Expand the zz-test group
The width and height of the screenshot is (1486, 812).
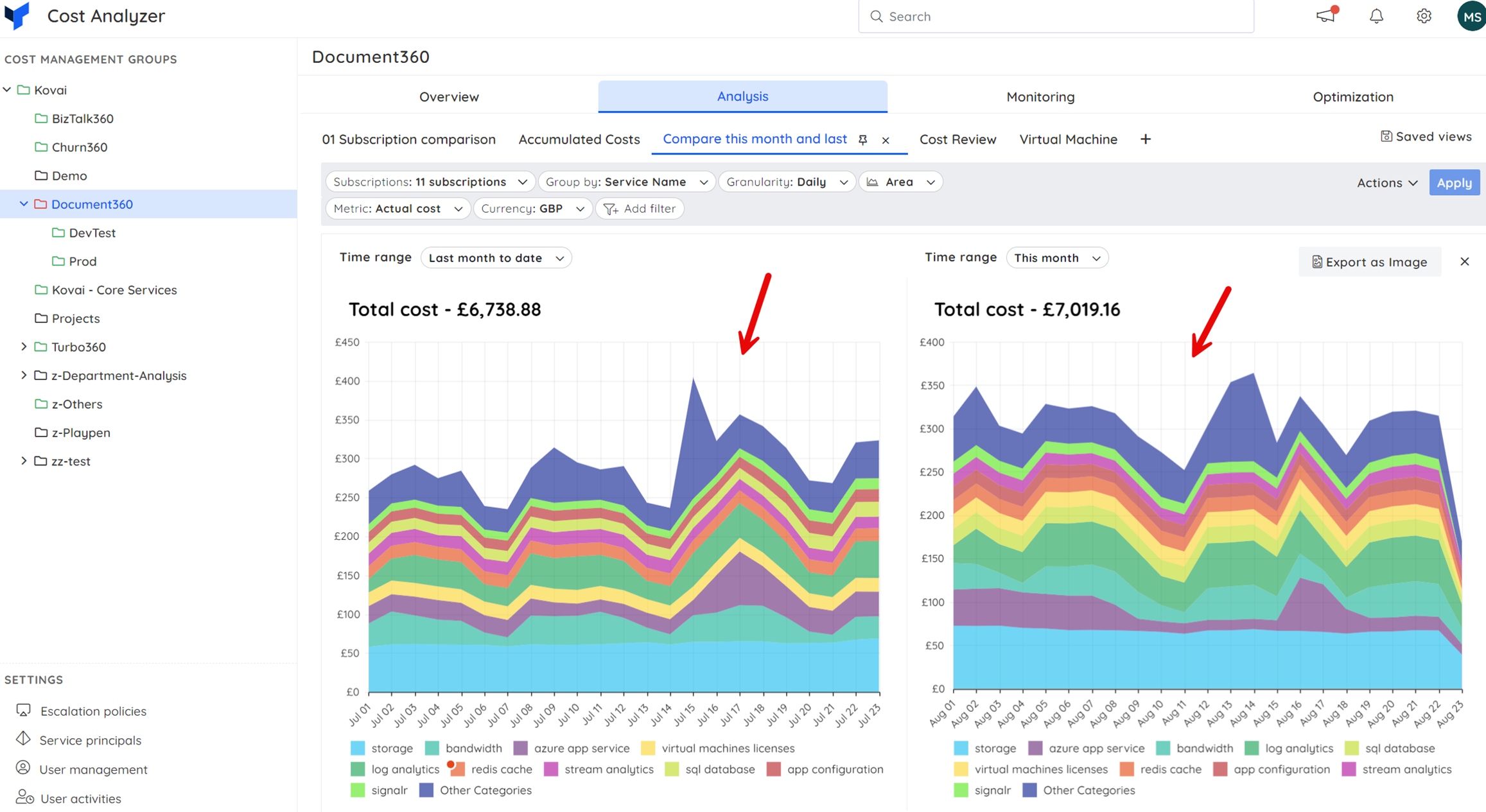[x=24, y=461]
